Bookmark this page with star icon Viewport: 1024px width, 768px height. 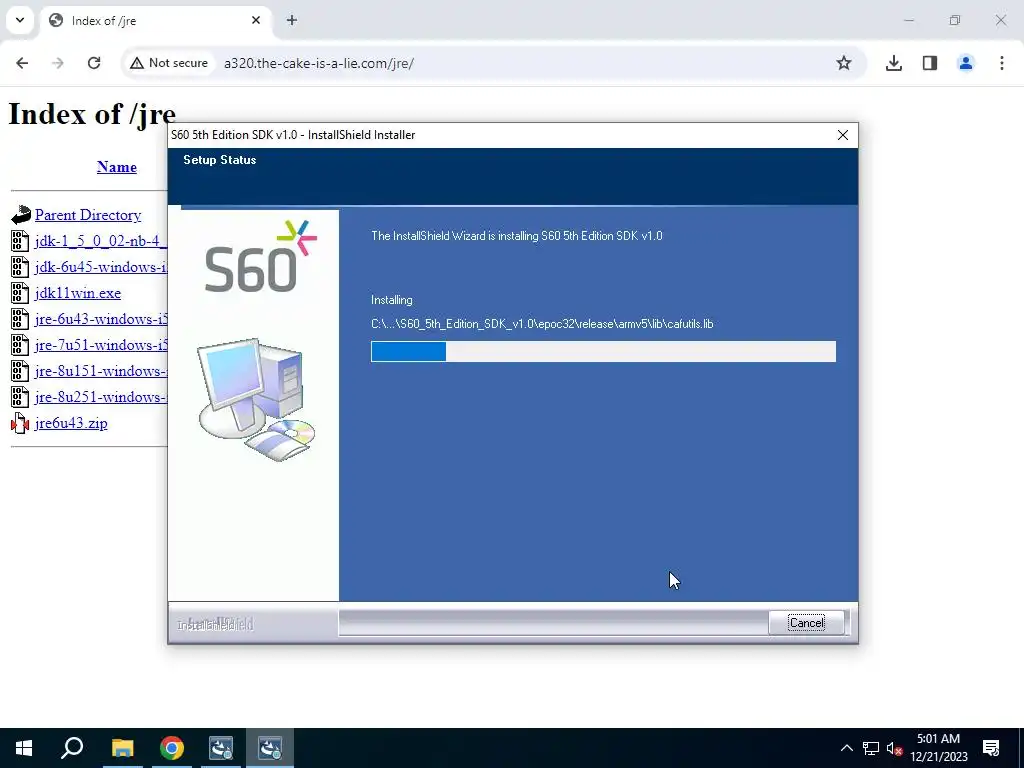coord(844,63)
